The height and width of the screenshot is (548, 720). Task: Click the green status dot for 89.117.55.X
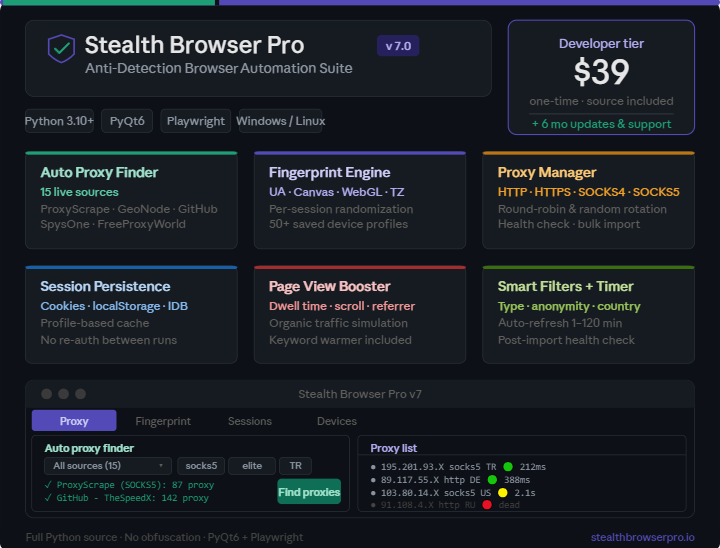point(492,480)
